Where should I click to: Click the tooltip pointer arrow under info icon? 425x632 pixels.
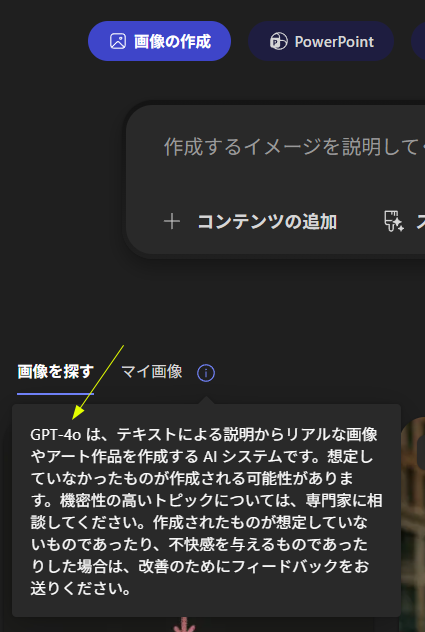tap(206, 400)
